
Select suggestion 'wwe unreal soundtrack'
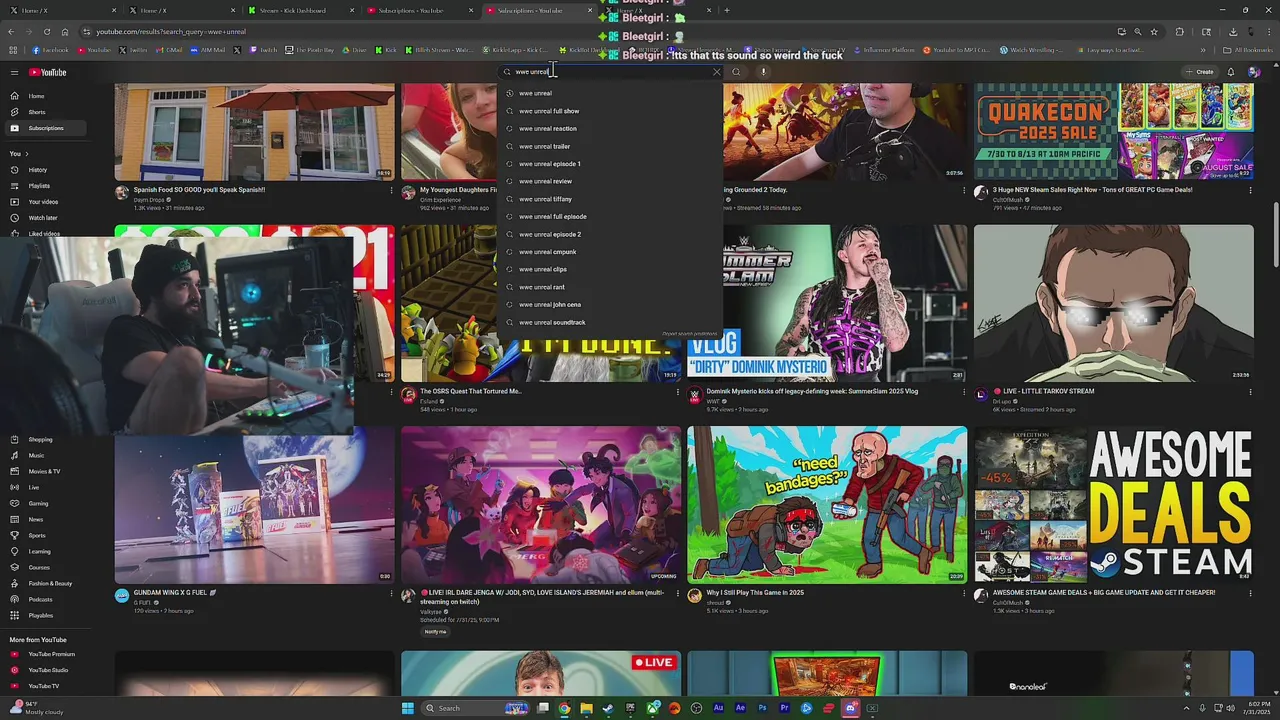(610, 322)
